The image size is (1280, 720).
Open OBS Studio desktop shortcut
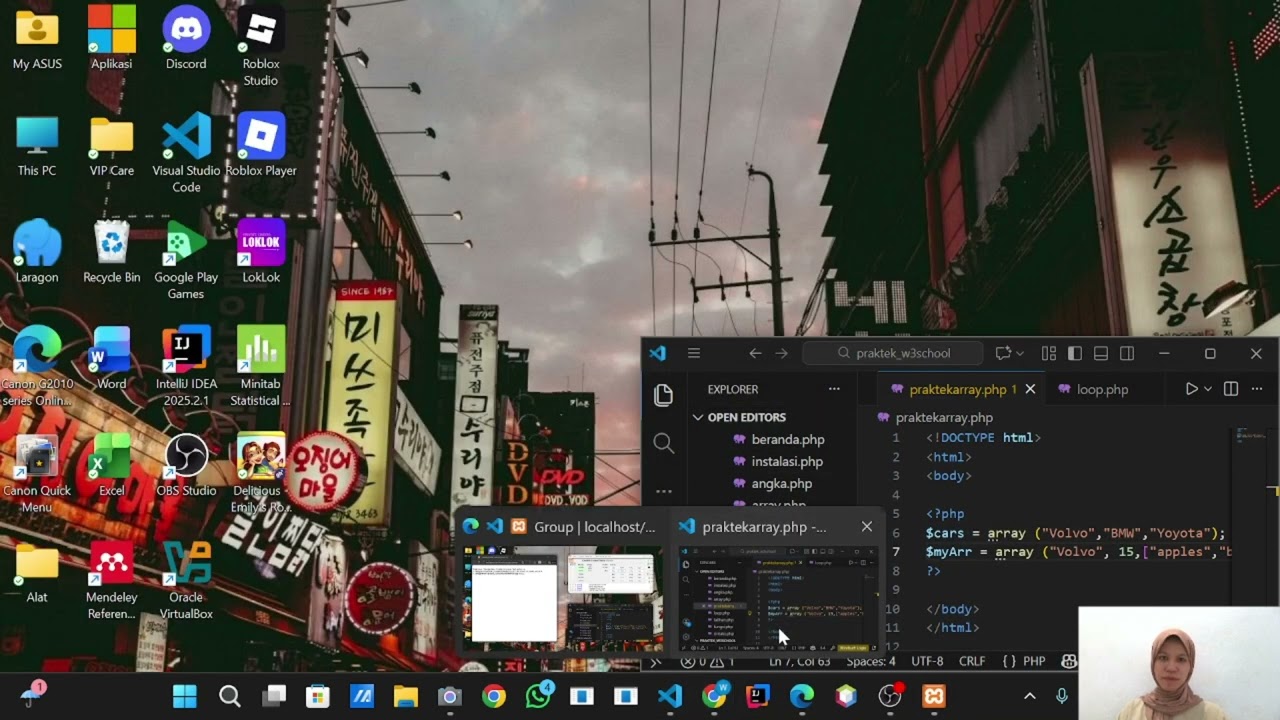[x=186, y=466]
